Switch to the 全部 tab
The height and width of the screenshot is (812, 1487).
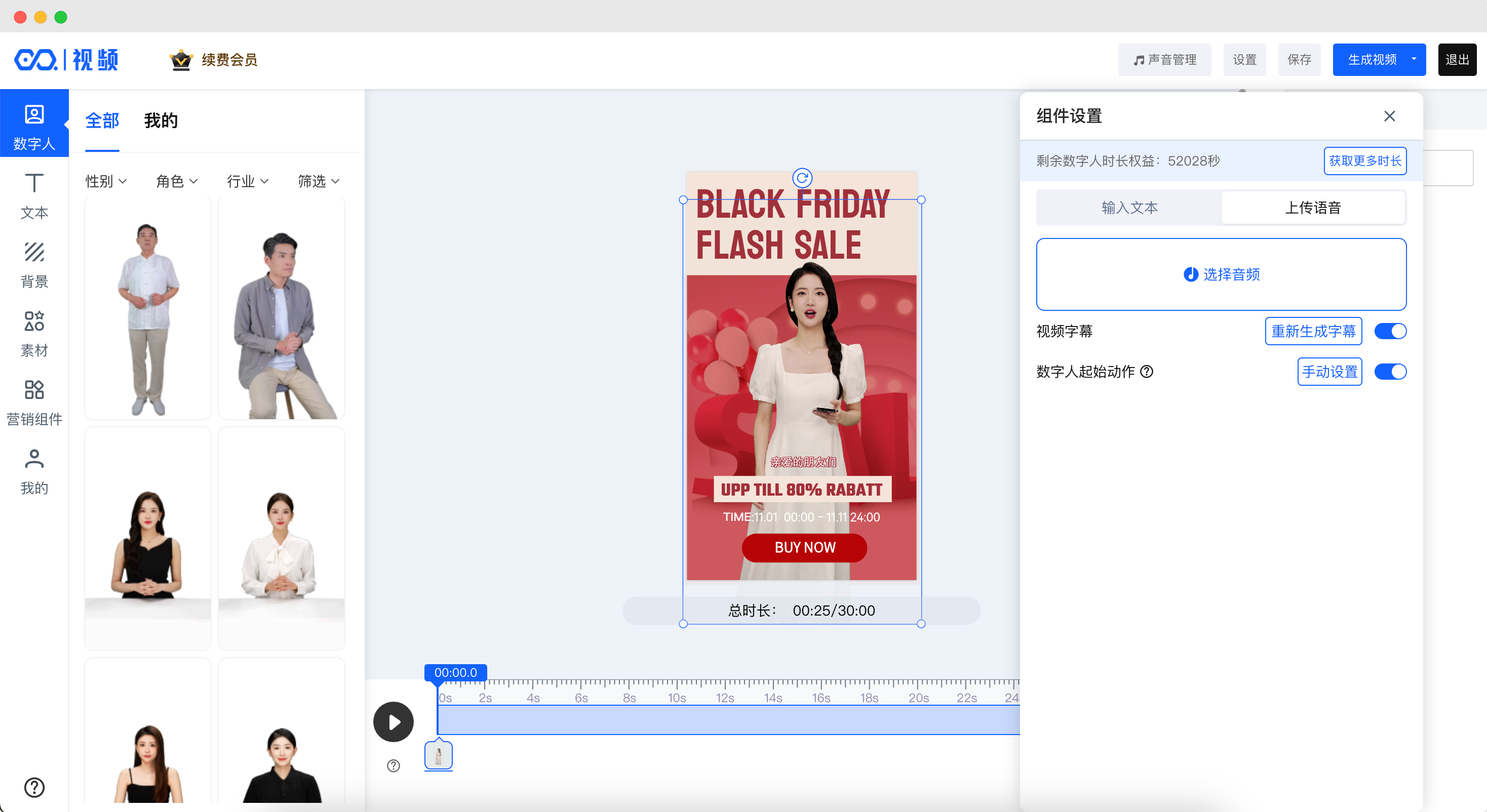(102, 120)
